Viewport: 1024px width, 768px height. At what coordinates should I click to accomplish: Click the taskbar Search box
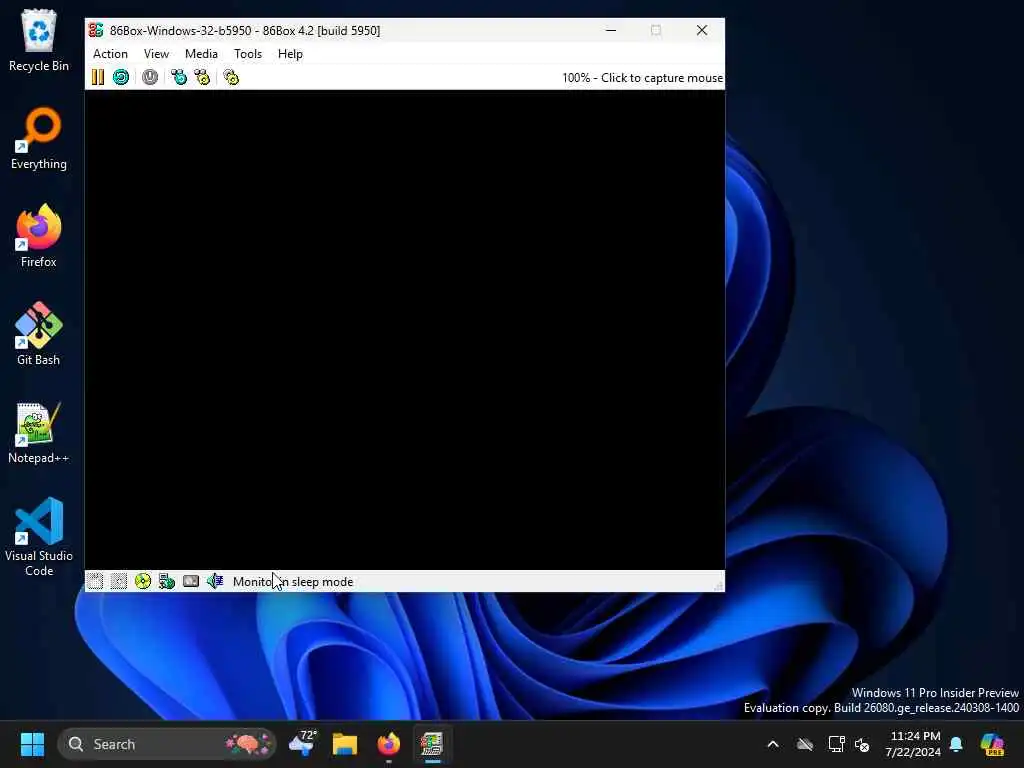point(167,744)
